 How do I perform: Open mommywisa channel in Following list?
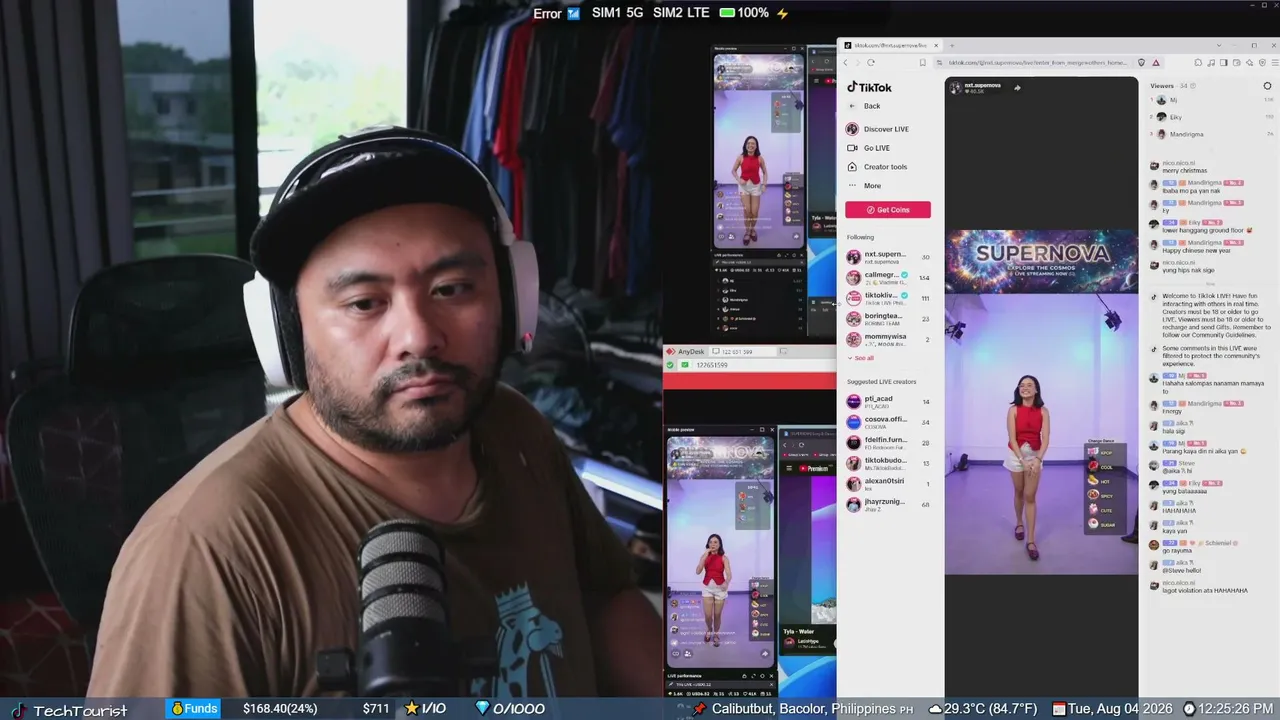(x=888, y=340)
